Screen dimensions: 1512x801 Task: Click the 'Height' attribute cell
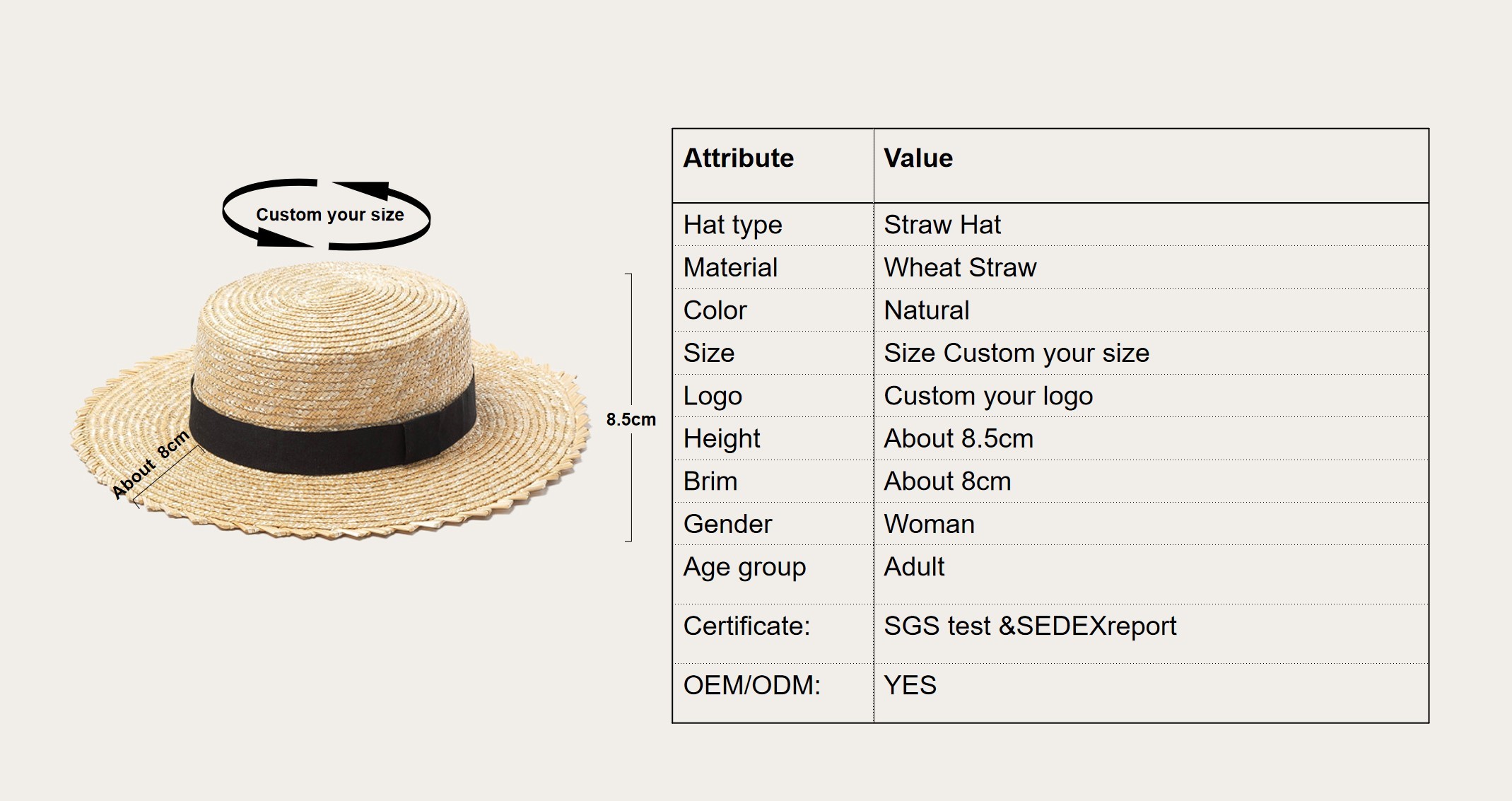(773, 438)
